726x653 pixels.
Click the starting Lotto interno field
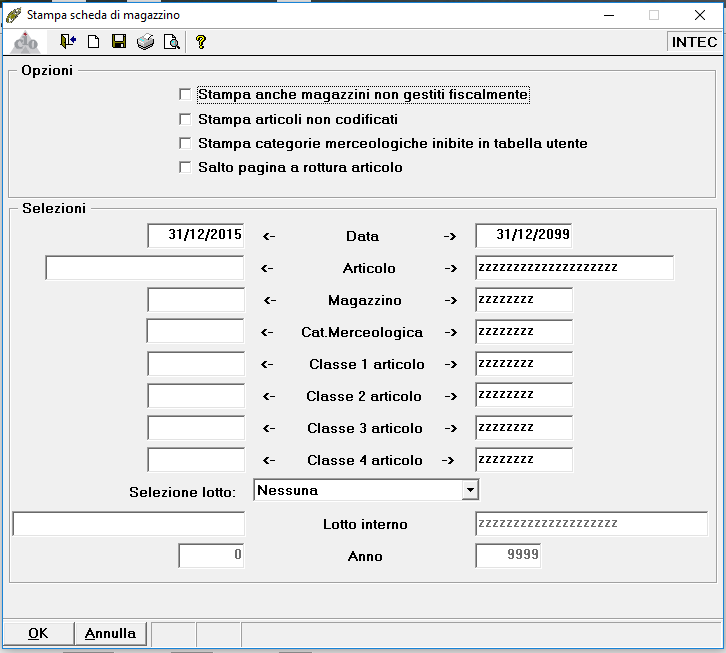click(129, 524)
